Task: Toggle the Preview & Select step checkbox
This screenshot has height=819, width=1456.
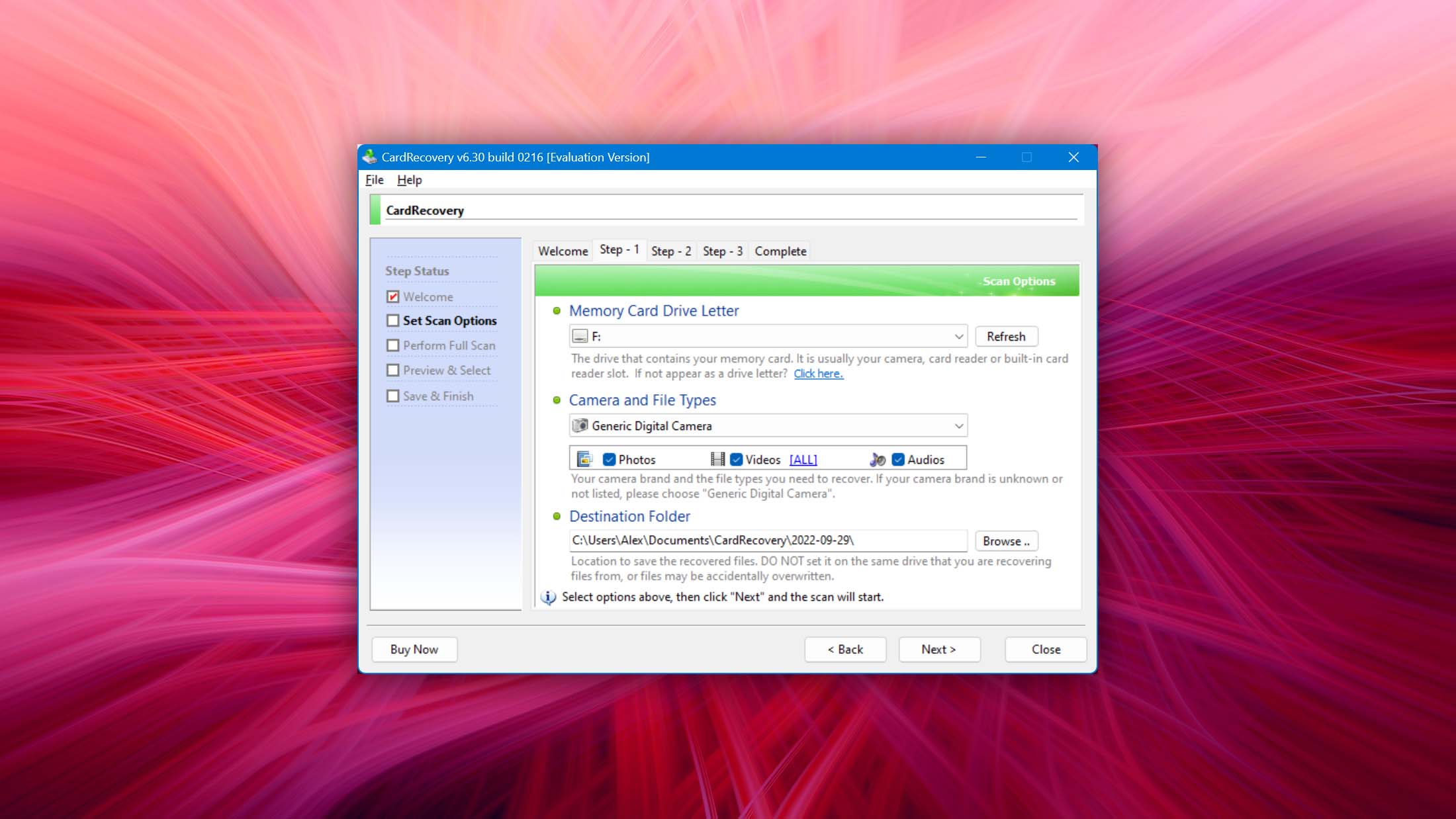Action: [393, 370]
